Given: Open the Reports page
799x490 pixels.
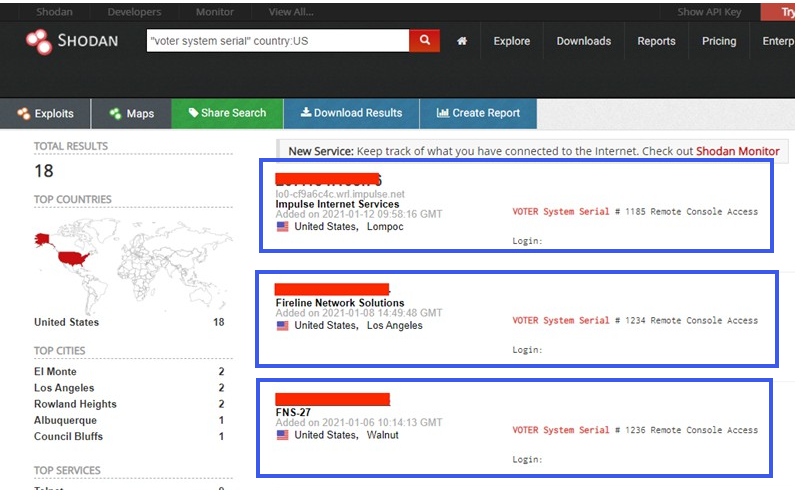Looking at the screenshot, I should click(656, 41).
